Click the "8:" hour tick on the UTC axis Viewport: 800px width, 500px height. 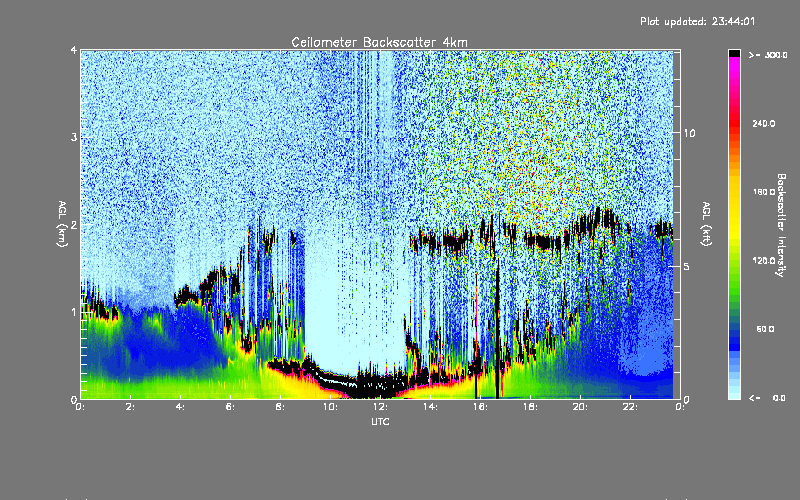pyautogui.click(x=281, y=407)
